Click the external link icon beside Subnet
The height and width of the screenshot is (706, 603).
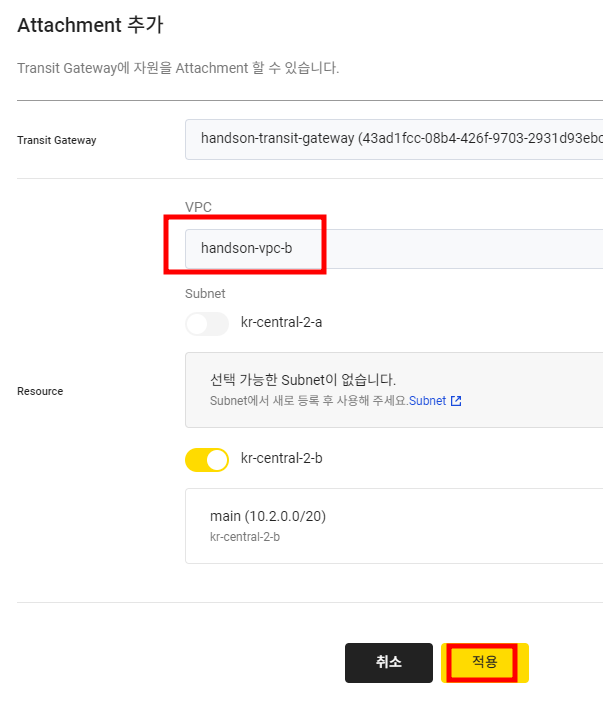(456, 401)
